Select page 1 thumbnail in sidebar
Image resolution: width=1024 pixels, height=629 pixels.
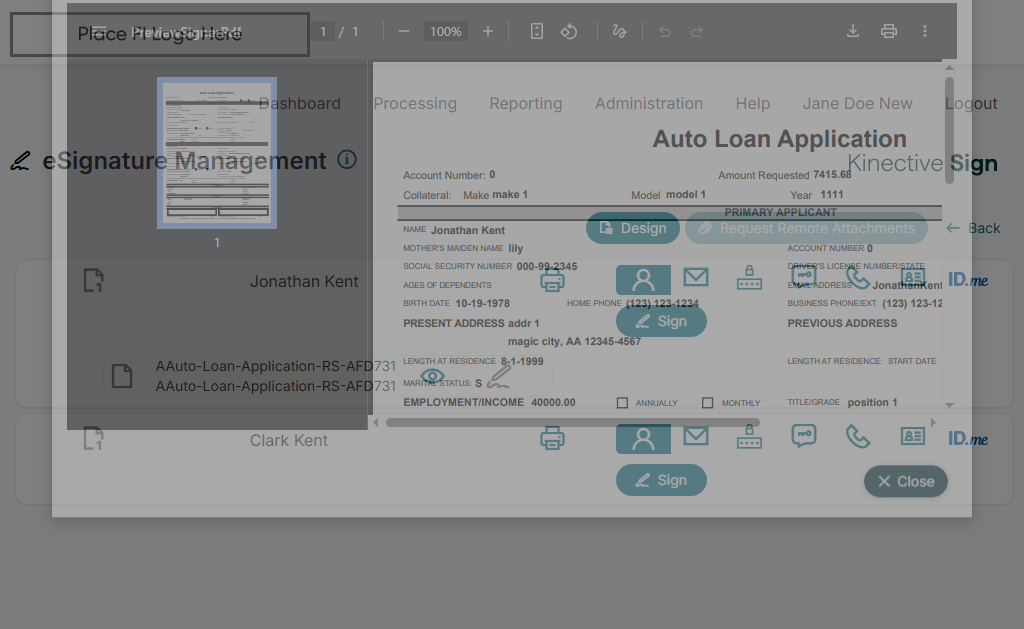point(217,153)
